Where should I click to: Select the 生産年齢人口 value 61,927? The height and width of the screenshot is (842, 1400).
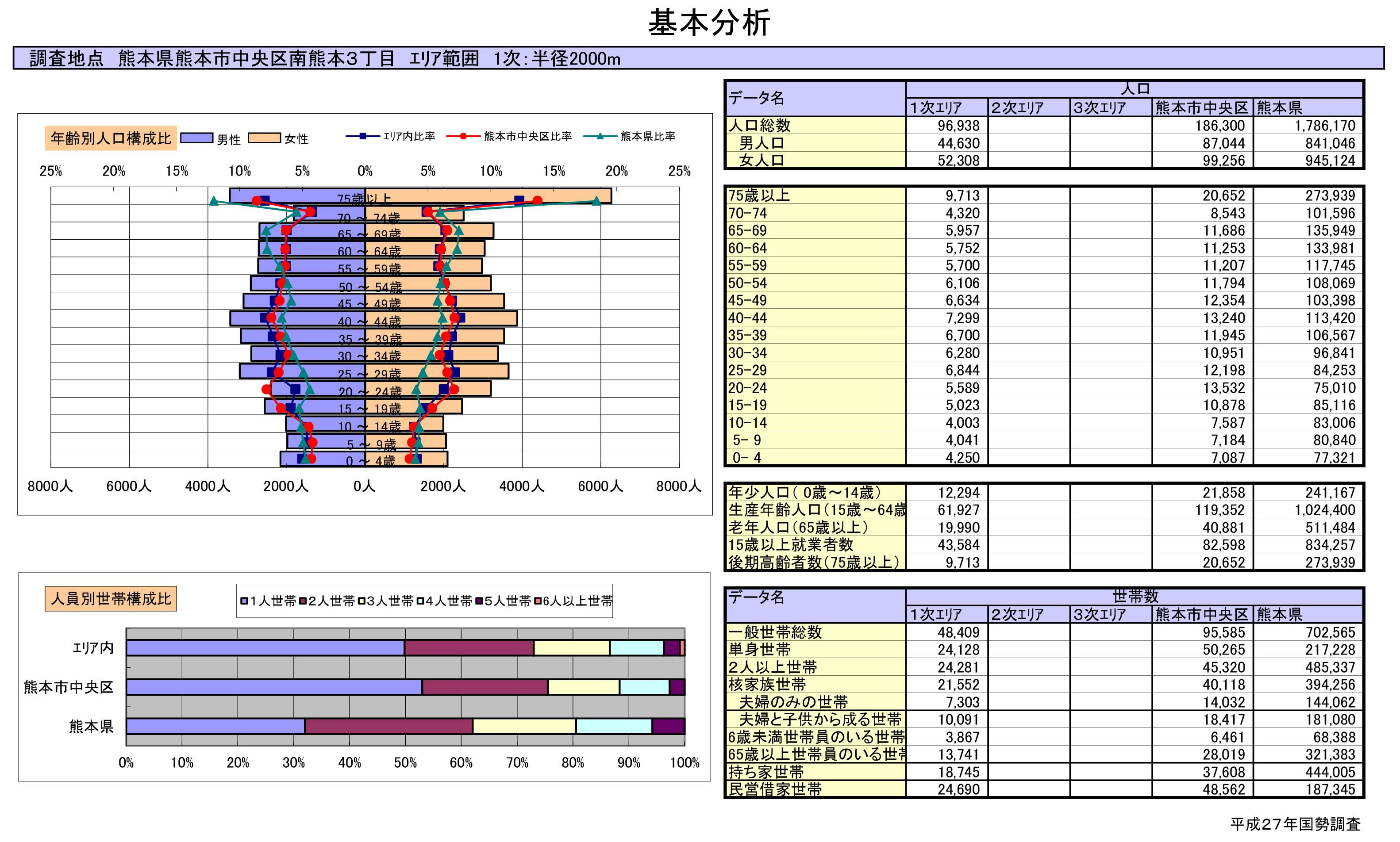pos(947,510)
